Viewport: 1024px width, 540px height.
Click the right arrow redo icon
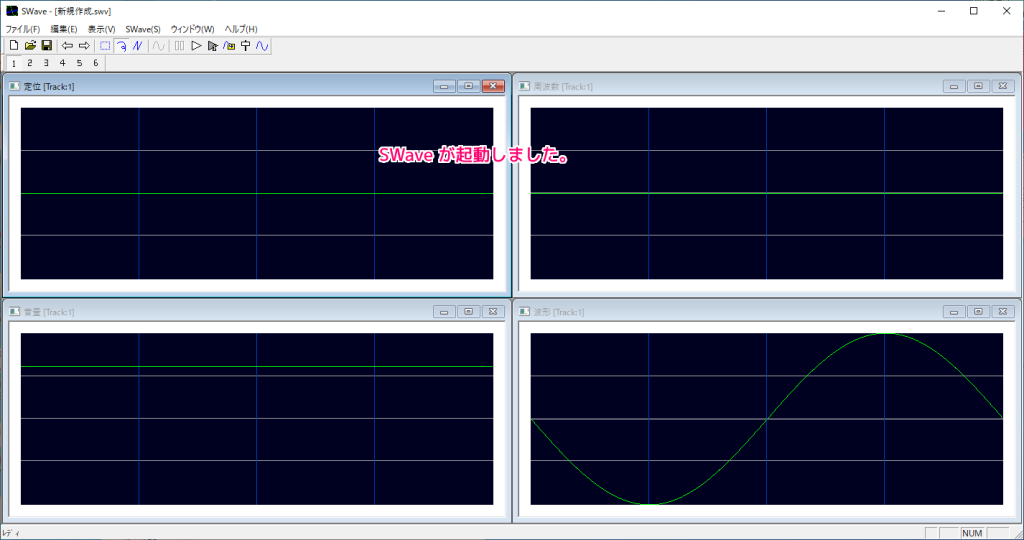(x=84, y=46)
